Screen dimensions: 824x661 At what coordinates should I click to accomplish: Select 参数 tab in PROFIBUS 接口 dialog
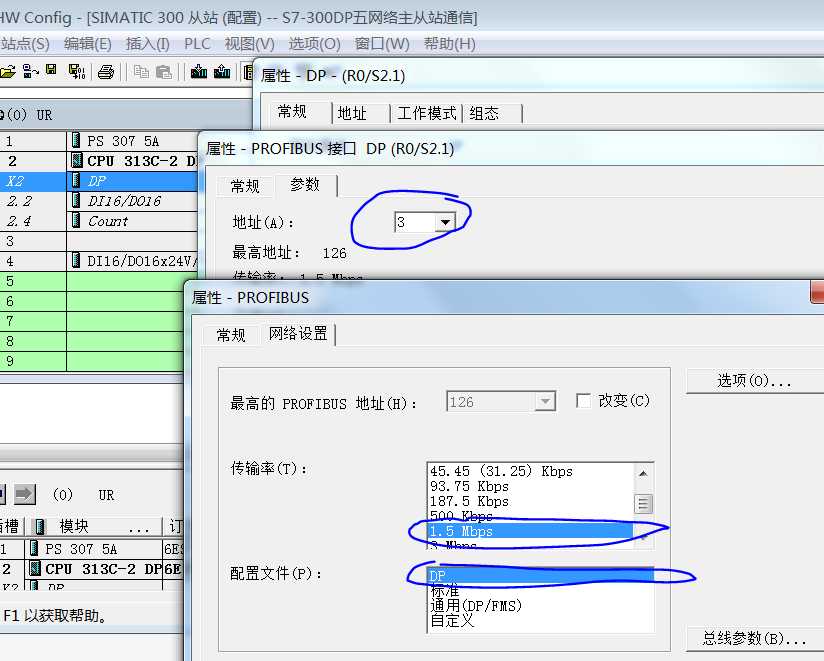point(305,184)
